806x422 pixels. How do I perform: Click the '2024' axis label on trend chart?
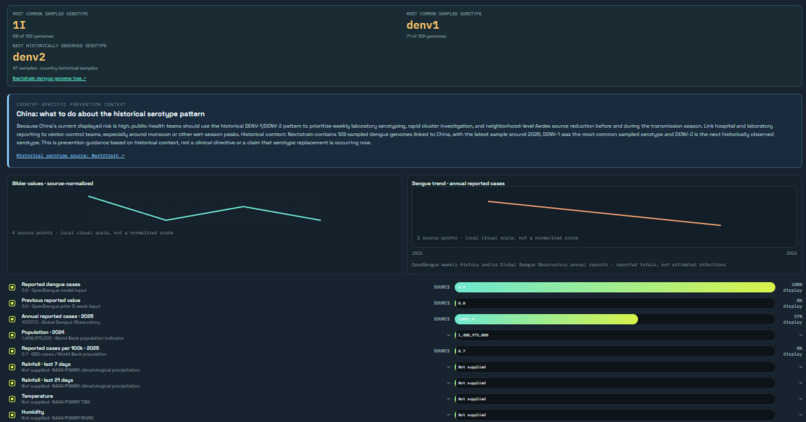792,253
